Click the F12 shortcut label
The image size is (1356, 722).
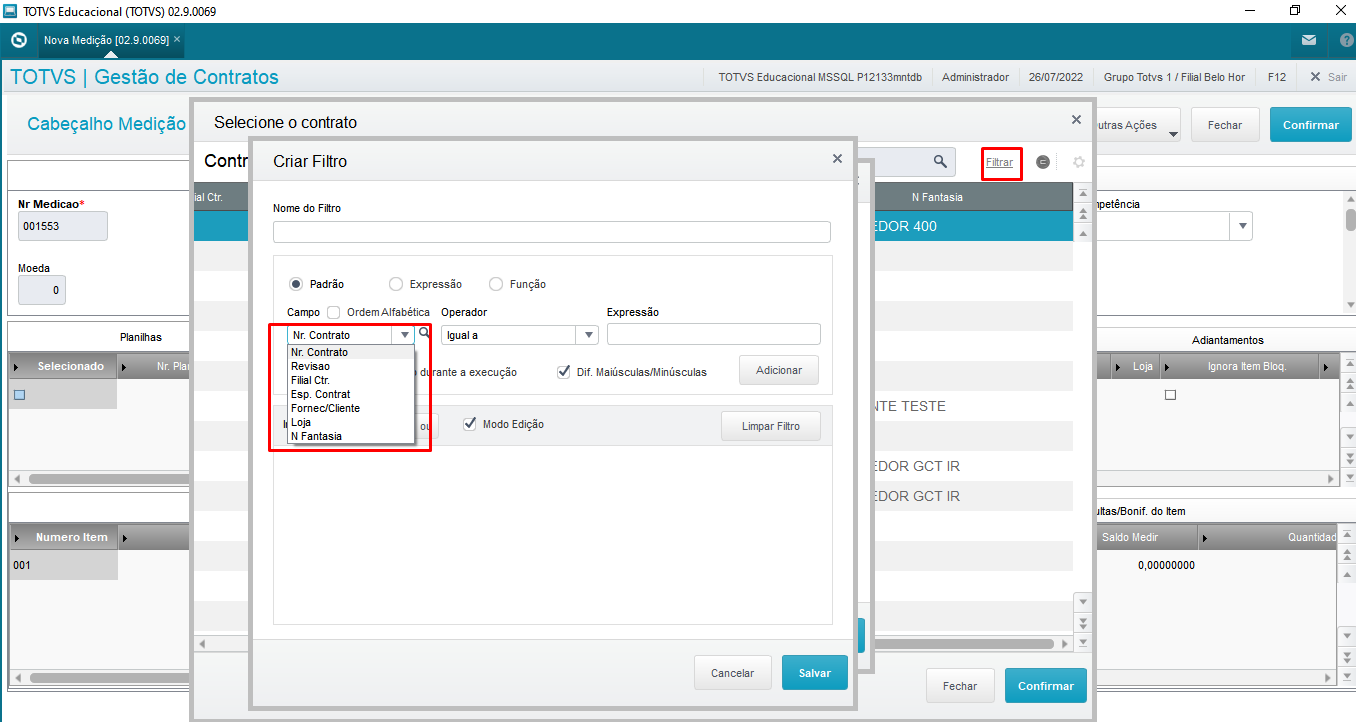pos(1276,77)
